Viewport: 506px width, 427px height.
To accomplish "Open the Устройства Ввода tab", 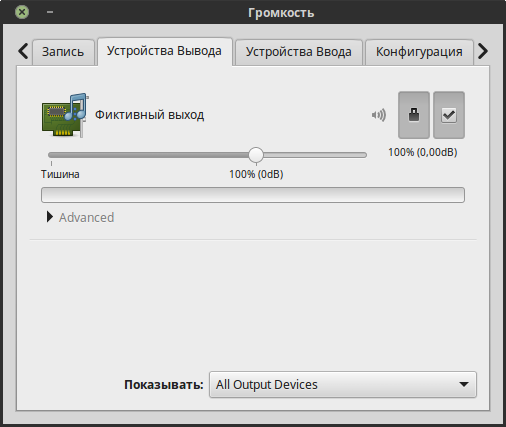I will click(299, 52).
